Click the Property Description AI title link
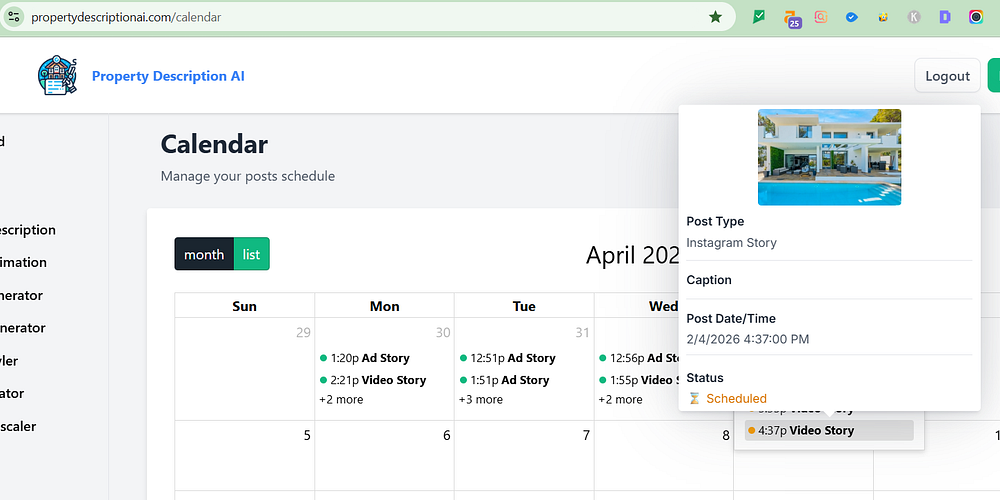Screen dimensions: 1000x500 pyautogui.click(x=168, y=76)
